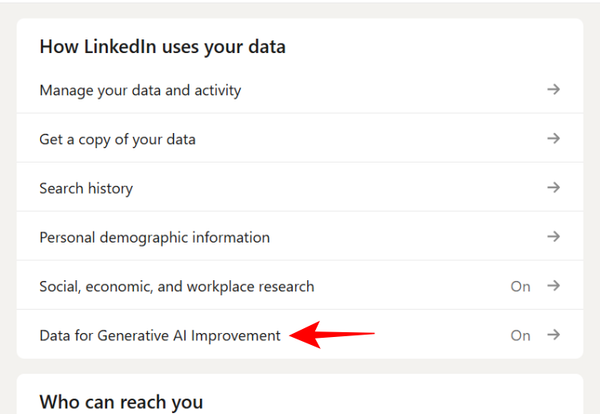The image size is (600, 414).
Task: Open Manage your data and activity
Action: click(140, 90)
